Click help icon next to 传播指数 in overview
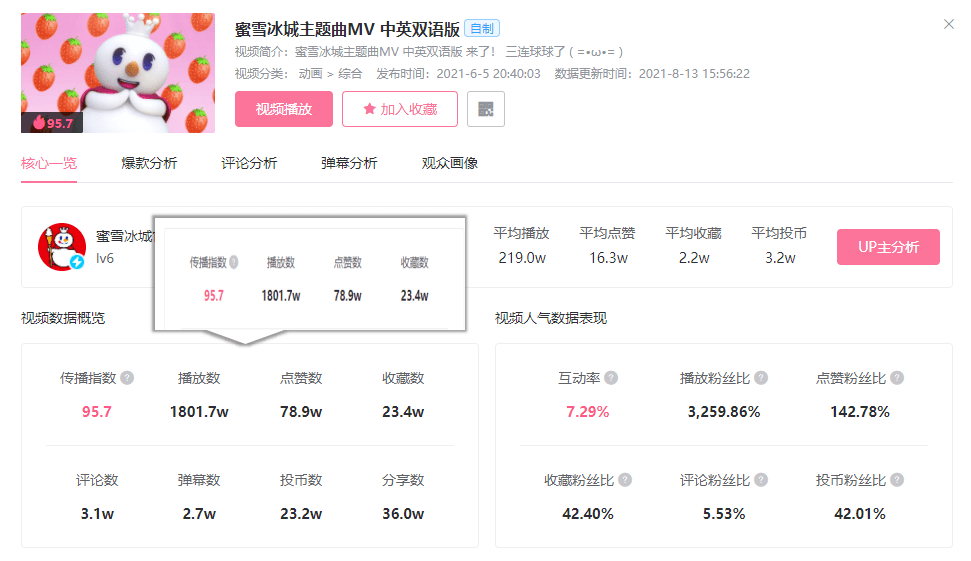The image size is (971, 561). pos(127,378)
